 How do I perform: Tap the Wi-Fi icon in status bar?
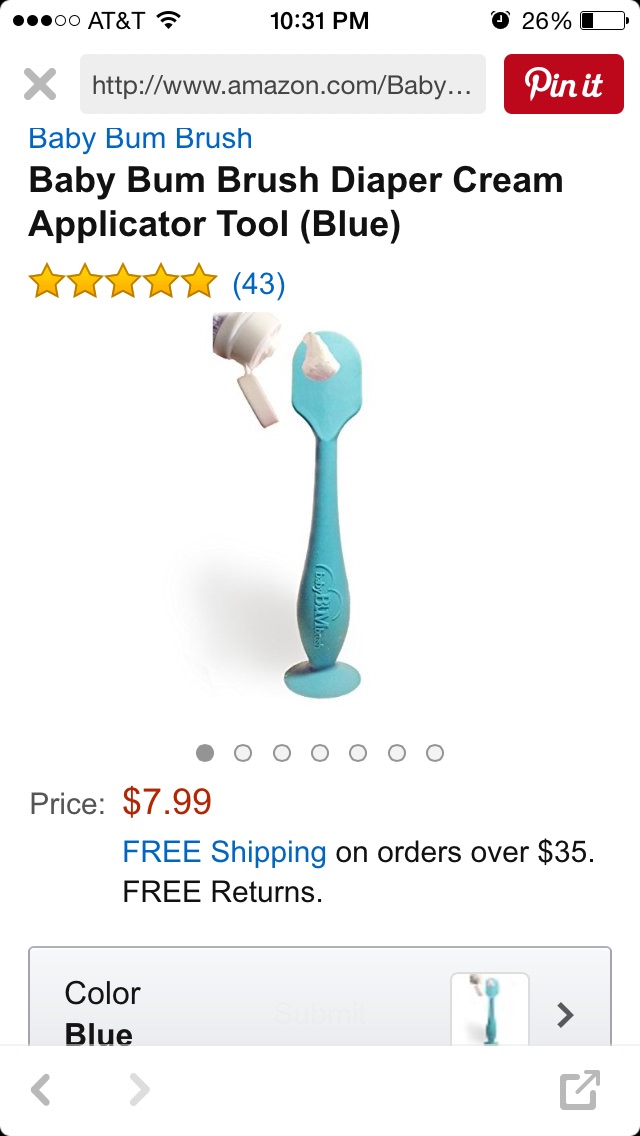click(x=168, y=20)
